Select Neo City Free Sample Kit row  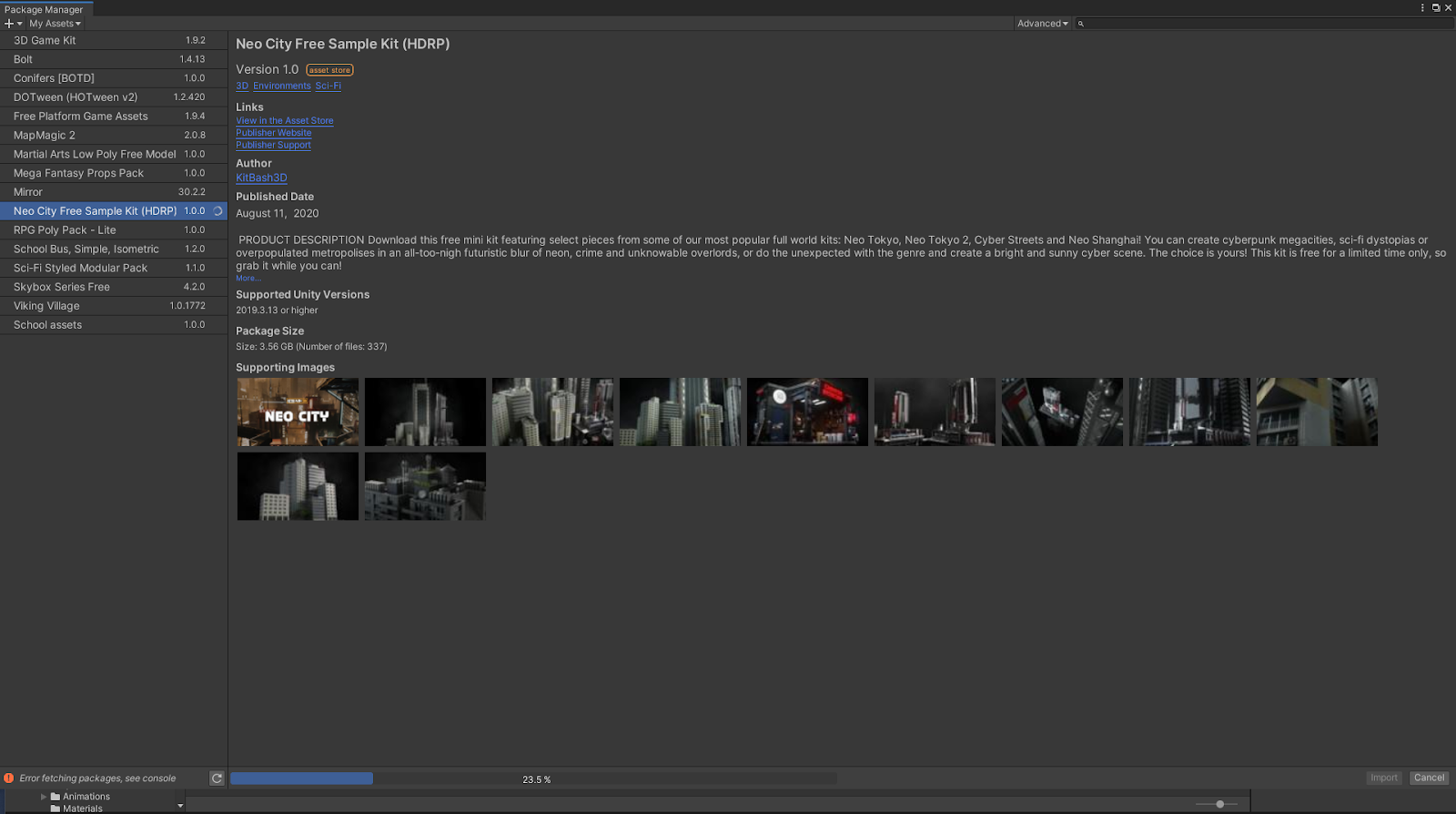pyautogui.click(x=114, y=211)
